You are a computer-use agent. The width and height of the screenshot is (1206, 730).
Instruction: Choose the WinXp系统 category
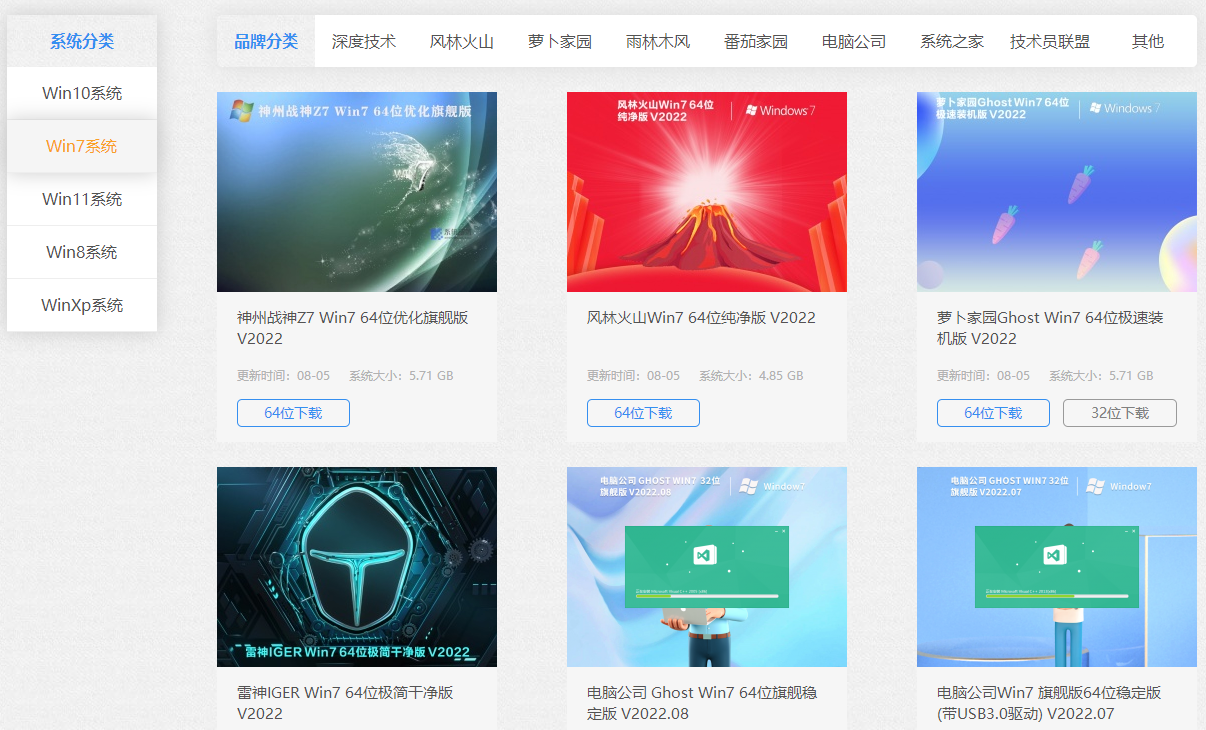pos(82,305)
